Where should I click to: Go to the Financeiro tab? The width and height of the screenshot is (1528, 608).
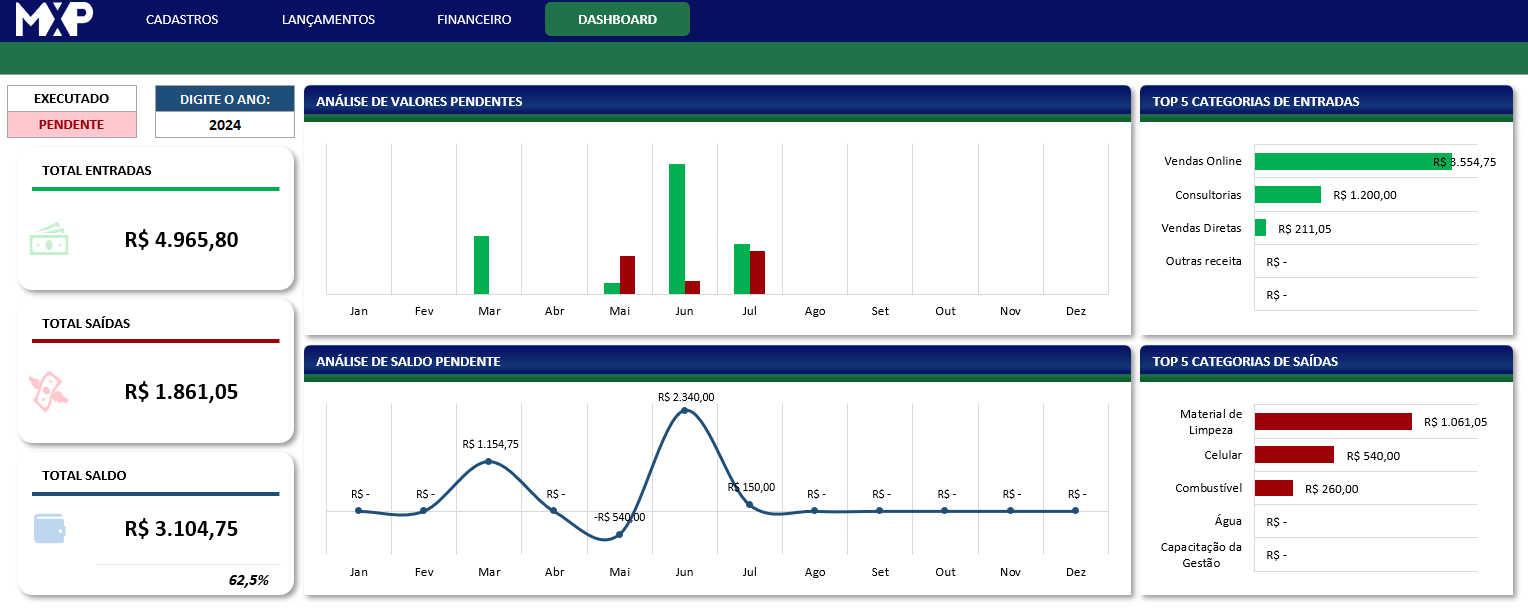pyautogui.click(x=474, y=19)
